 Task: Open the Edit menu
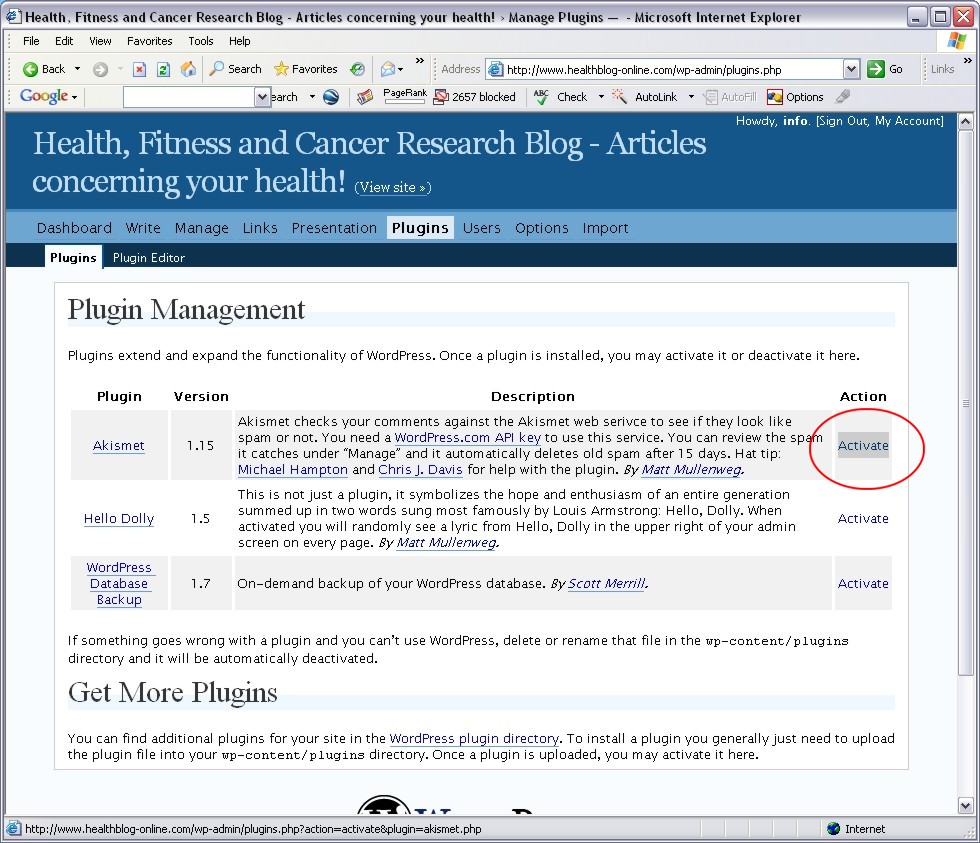click(x=64, y=41)
